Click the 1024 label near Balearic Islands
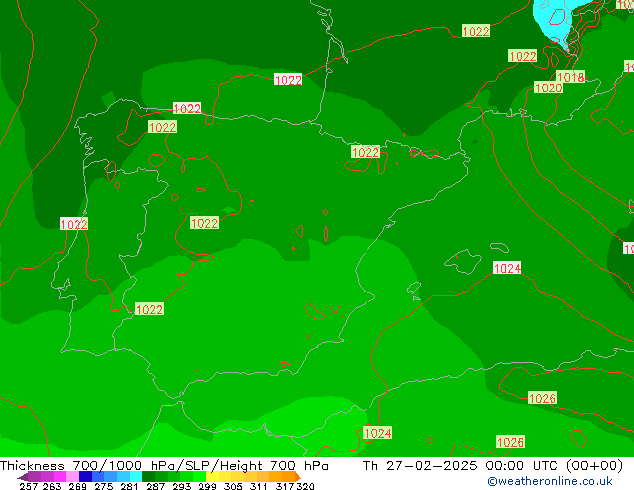This screenshot has width=634, height=490. [507, 268]
